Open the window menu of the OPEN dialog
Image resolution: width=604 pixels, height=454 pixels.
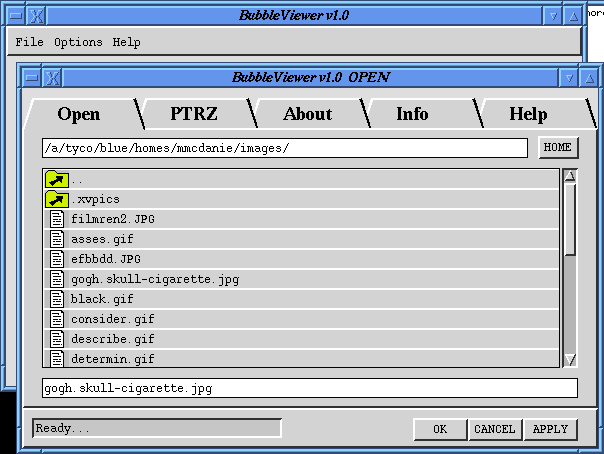32,77
